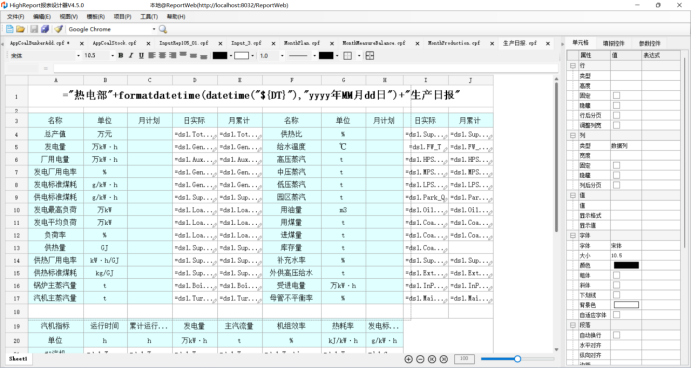Close the AppCoalStock.cpf tab
692x368 pixels.
148,43
